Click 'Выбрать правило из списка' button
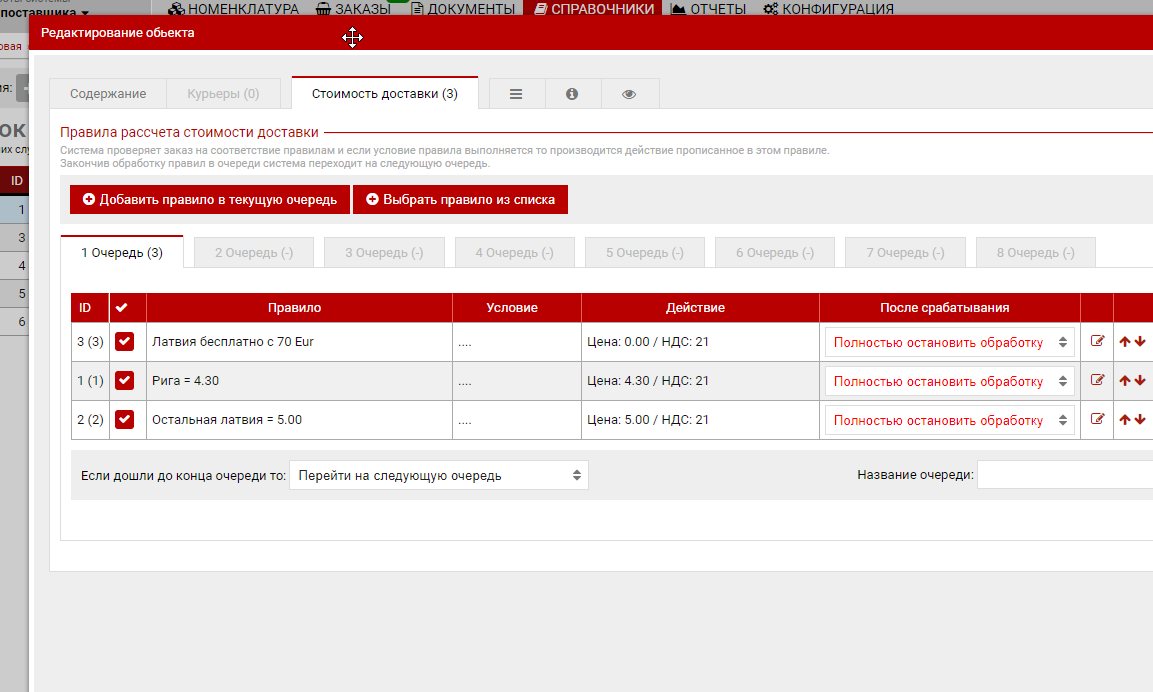 (460, 200)
